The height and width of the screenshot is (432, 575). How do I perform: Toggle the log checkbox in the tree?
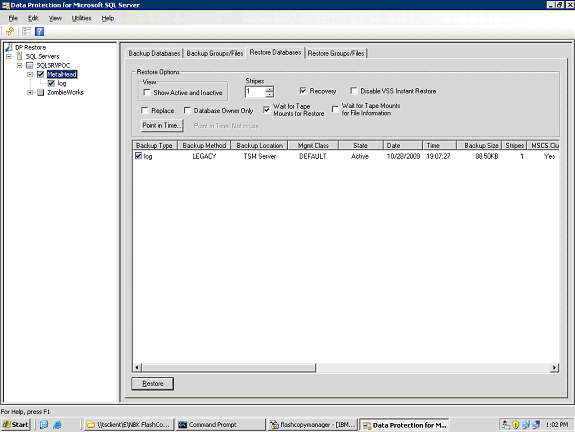pos(51,83)
